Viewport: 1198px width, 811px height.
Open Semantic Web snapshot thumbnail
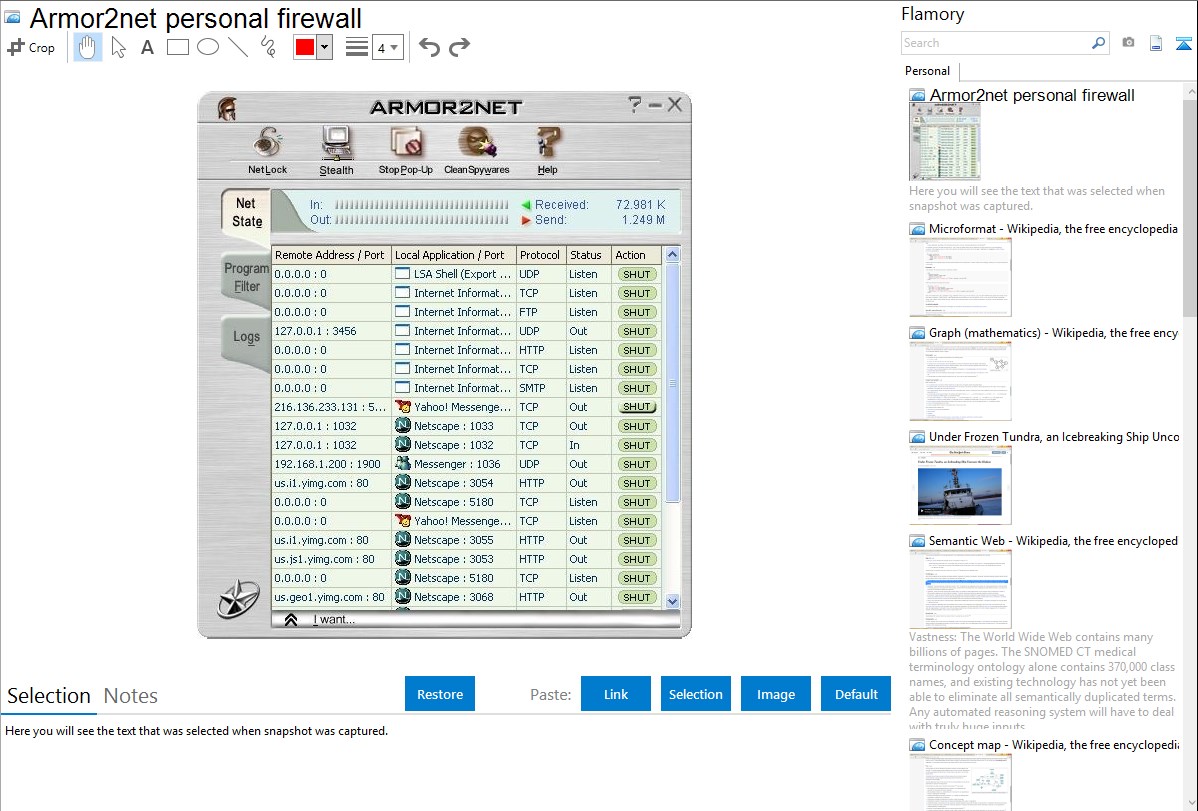[x=960, y=589]
